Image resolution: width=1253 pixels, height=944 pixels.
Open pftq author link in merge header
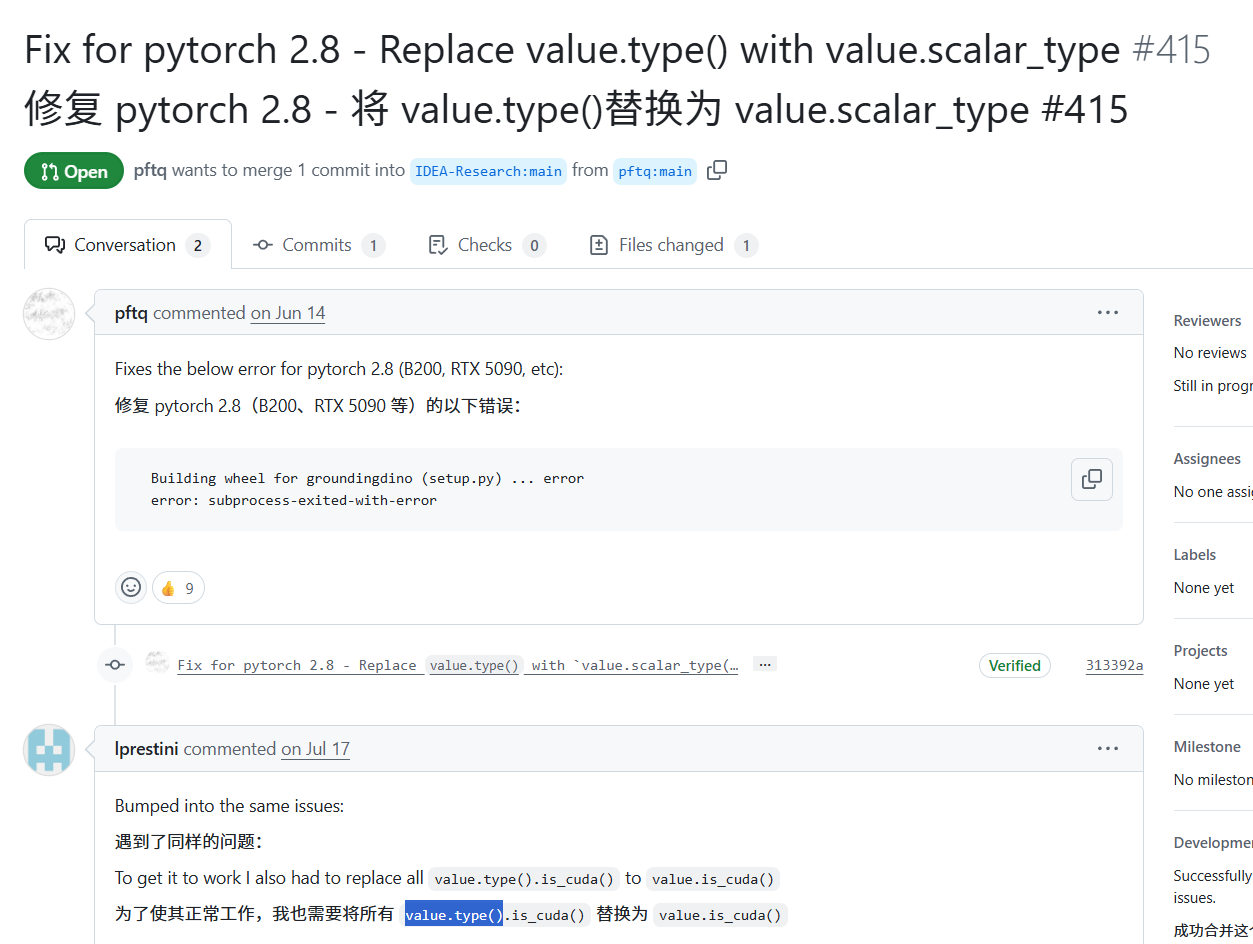[150, 170]
